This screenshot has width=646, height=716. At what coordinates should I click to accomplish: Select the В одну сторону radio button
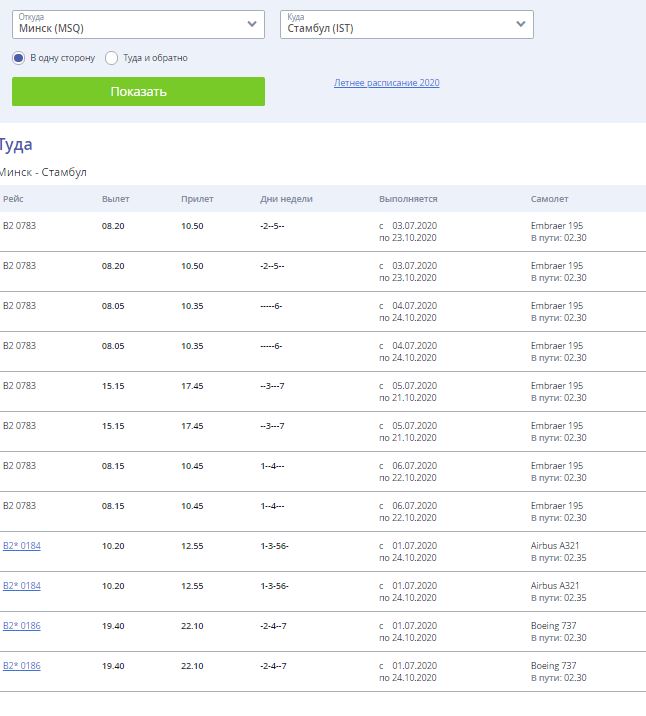pos(19,58)
